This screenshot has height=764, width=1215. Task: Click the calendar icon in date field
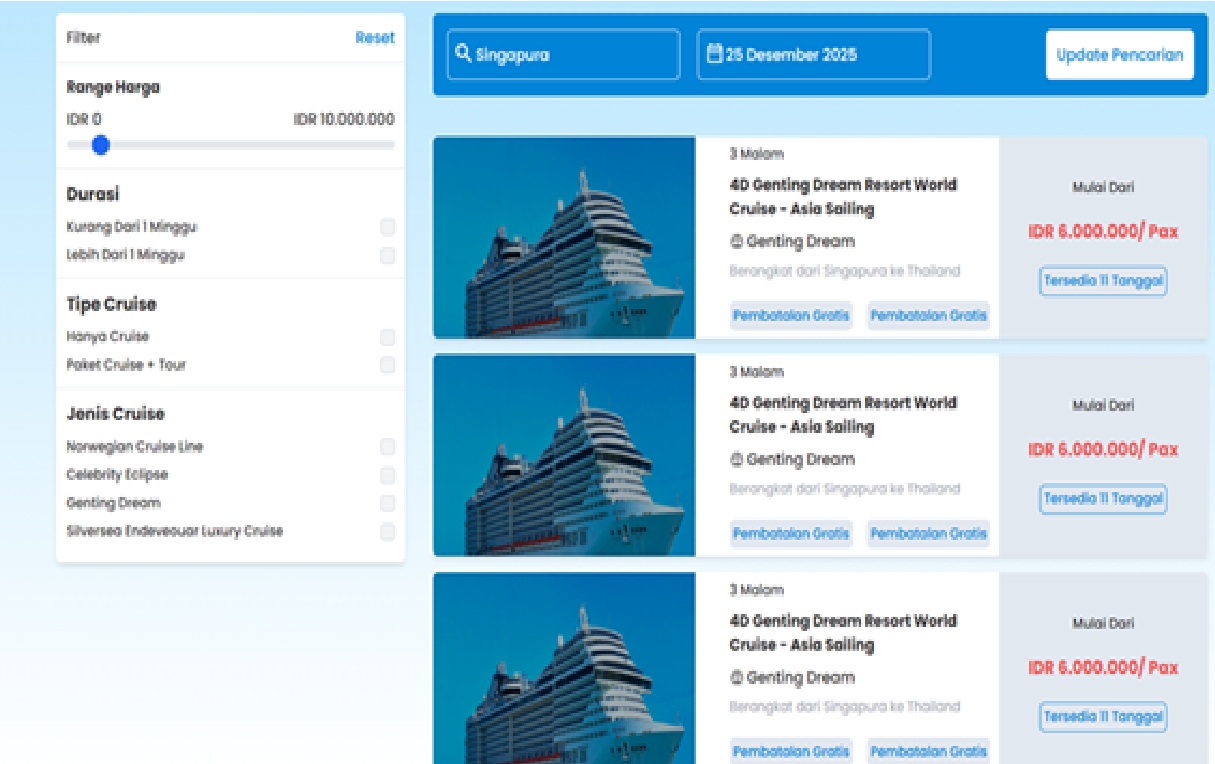point(714,54)
